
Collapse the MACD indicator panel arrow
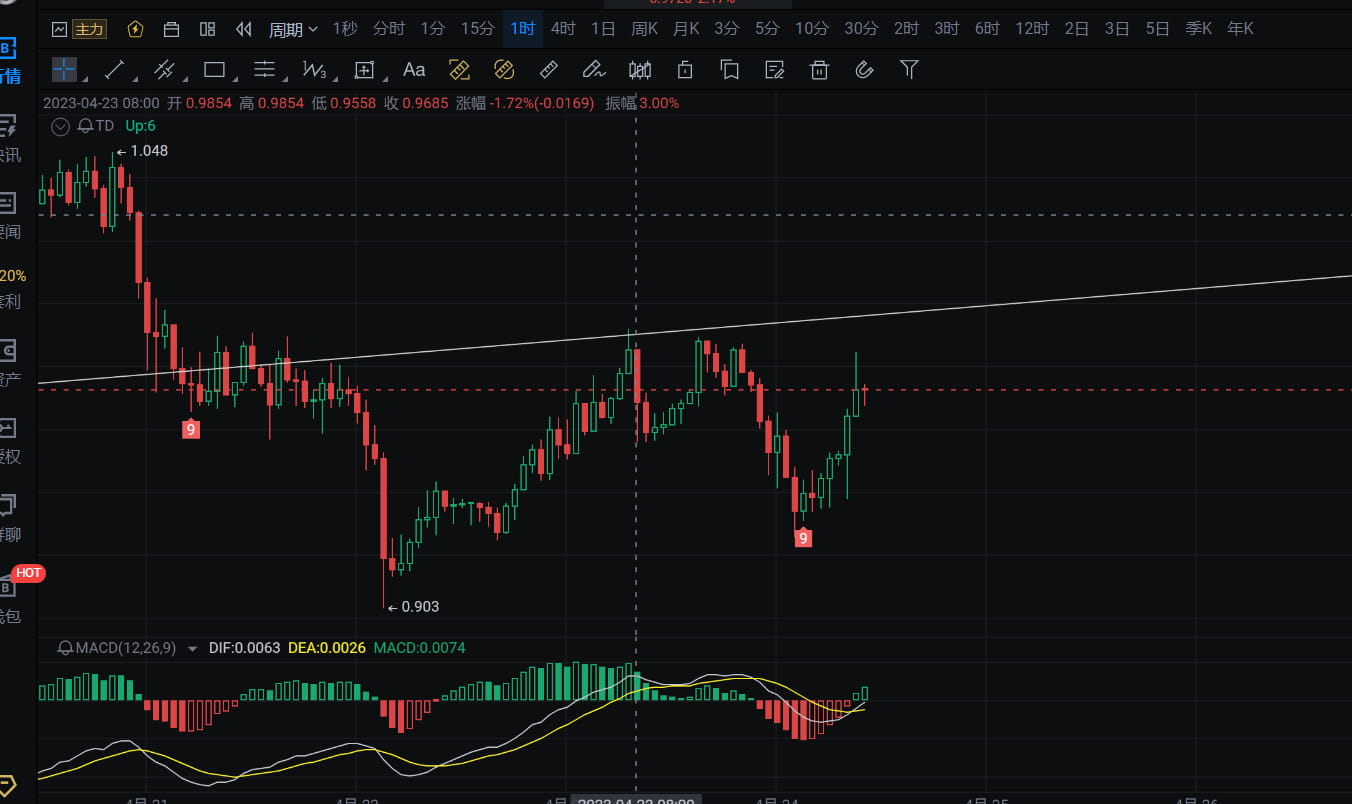click(190, 647)
